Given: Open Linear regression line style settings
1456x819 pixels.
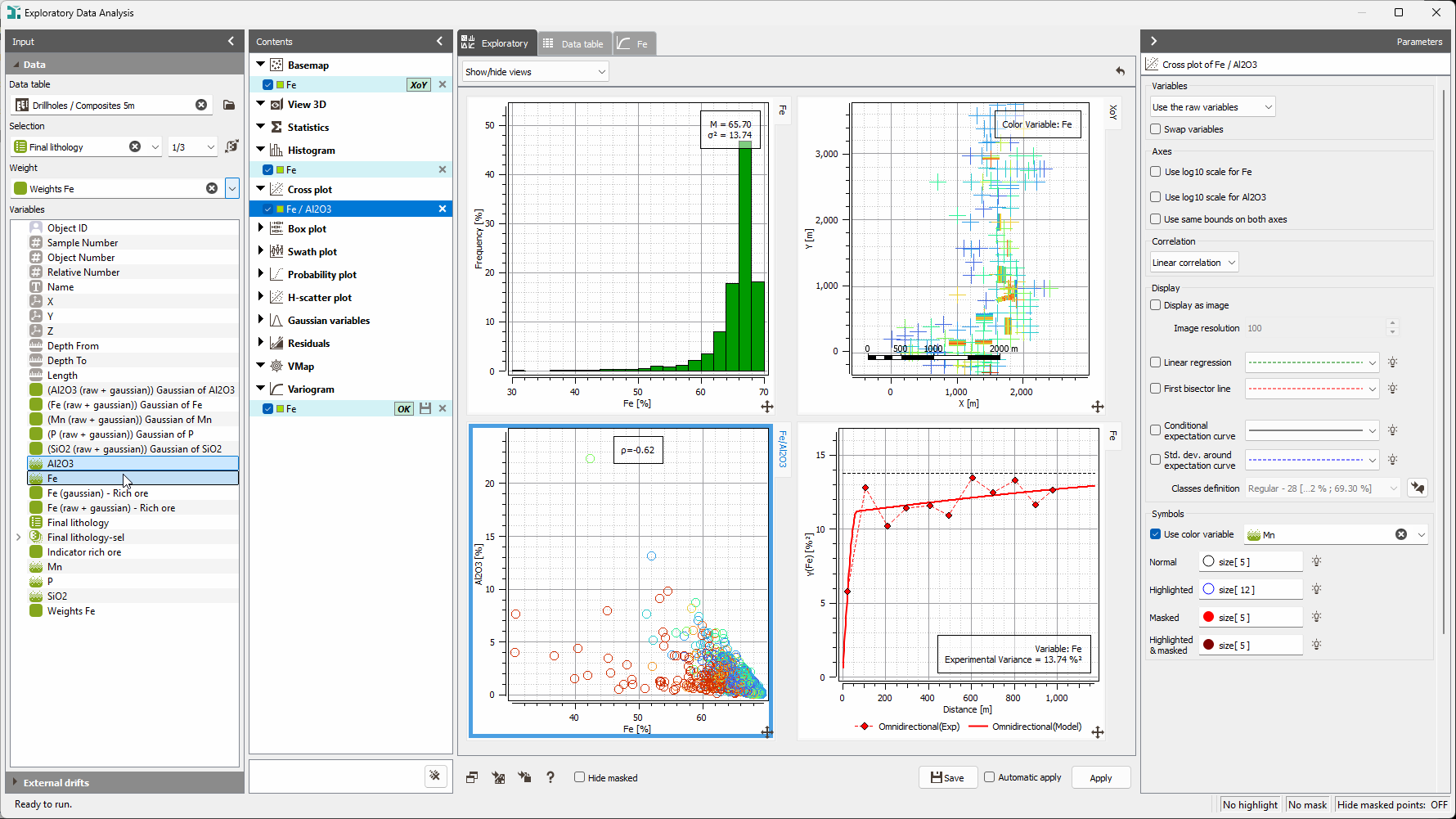Looking at the screenshot, I should 1392,362.
